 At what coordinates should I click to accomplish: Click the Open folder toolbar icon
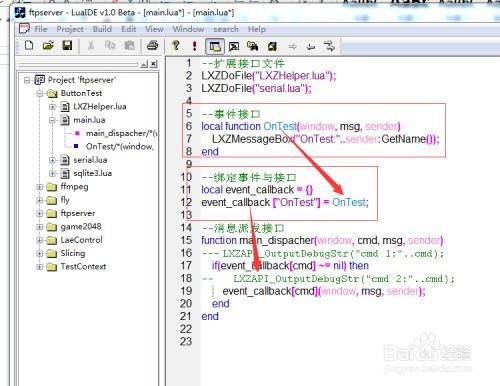tap(48, 45)
